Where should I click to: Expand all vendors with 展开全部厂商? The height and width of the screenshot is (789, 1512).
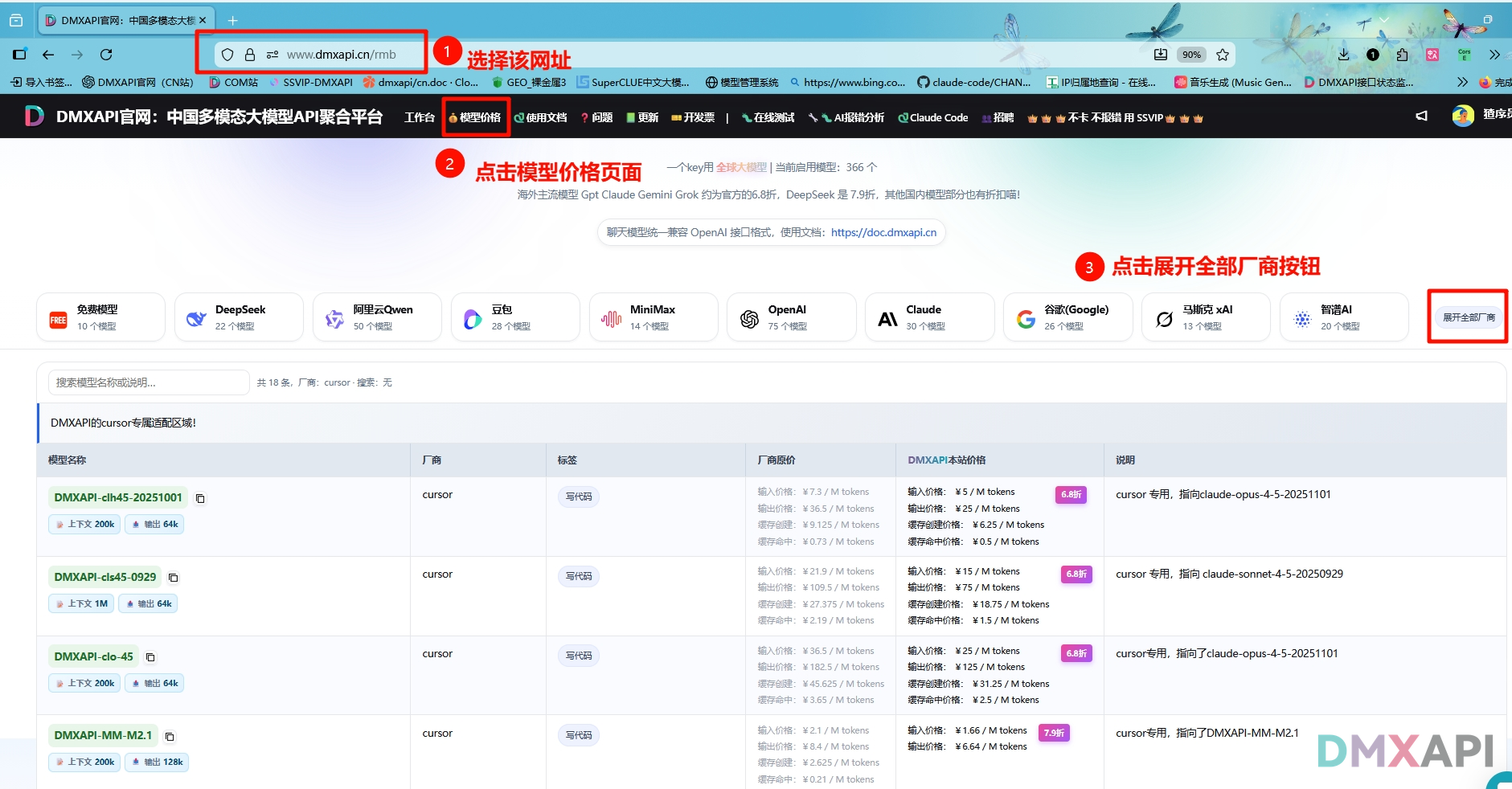pyautogui.click(x=1468, y=317)
